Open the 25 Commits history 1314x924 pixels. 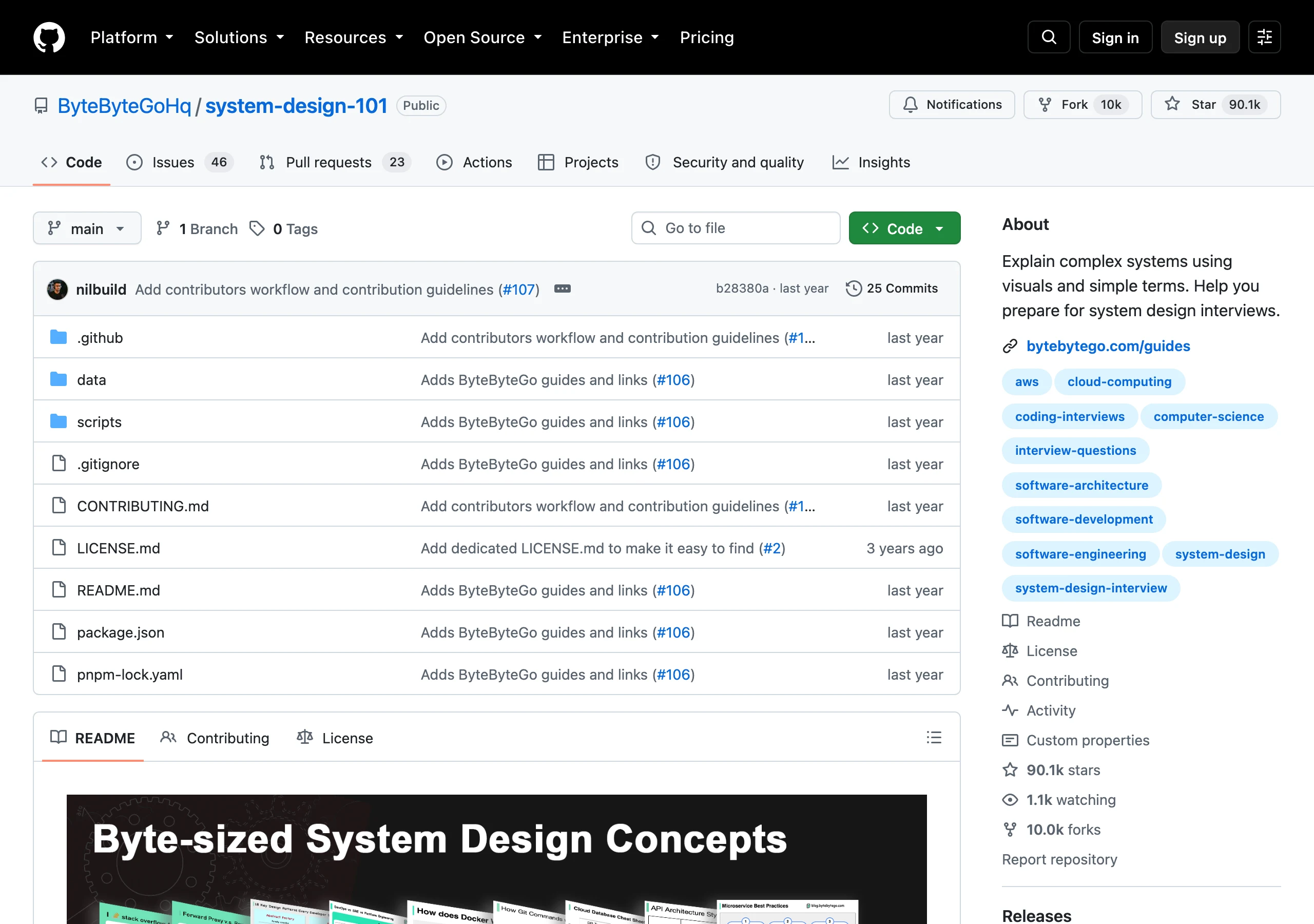(892, 288)
